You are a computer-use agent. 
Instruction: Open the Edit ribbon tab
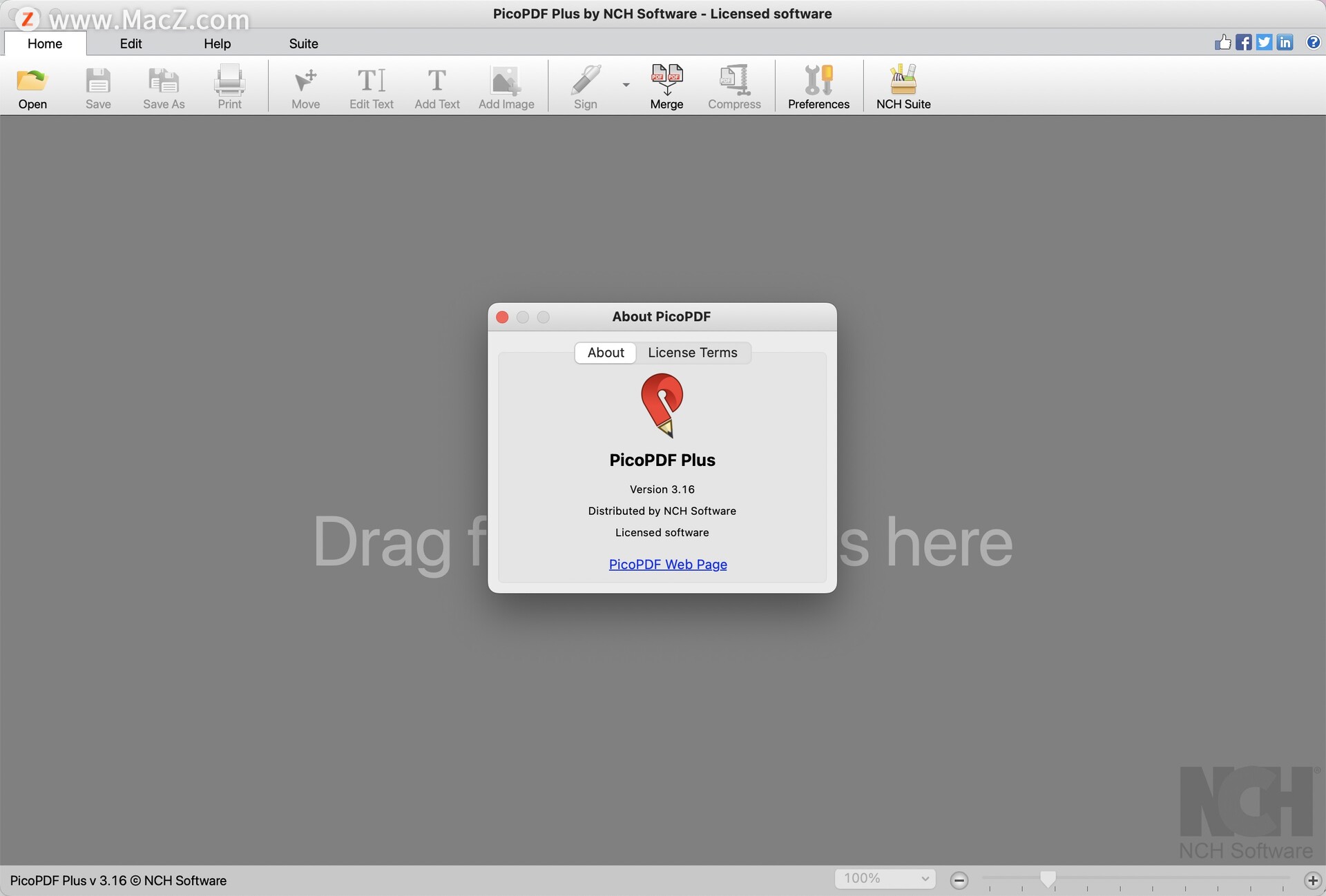[x=131, y=43]
